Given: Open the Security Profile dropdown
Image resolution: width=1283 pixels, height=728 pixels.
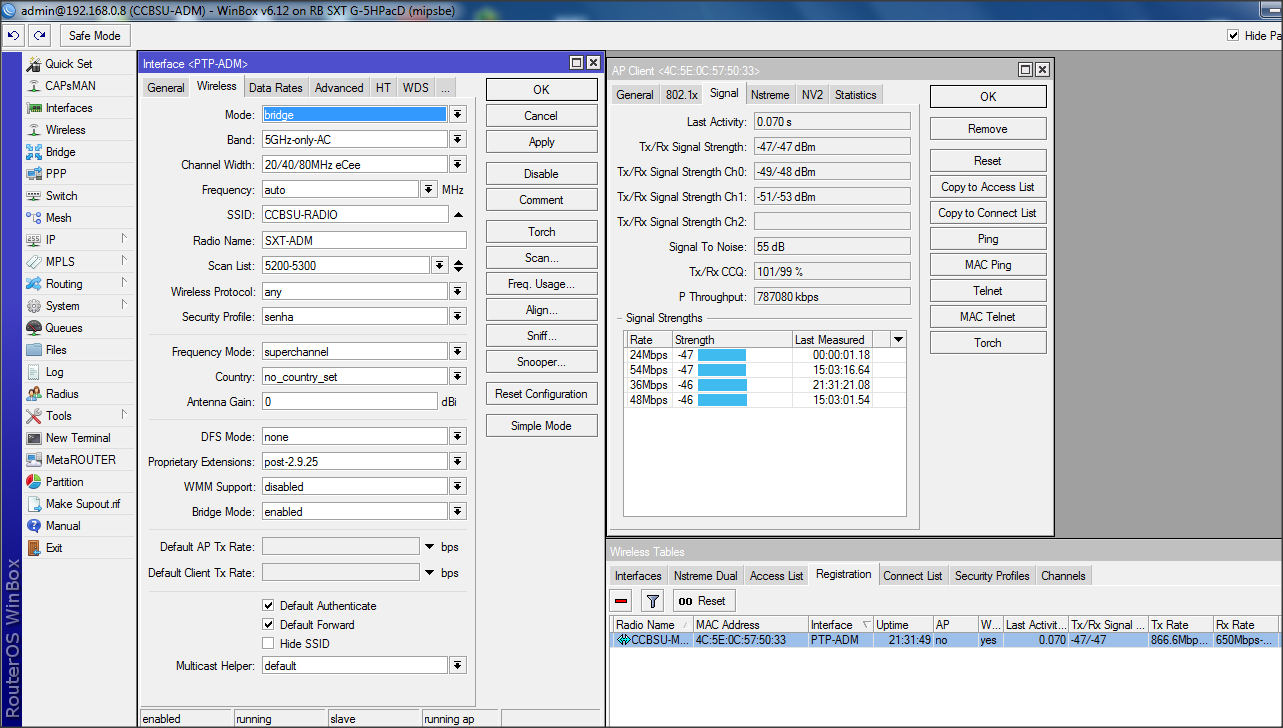Looking at the screenshot, I should [458, 317].
